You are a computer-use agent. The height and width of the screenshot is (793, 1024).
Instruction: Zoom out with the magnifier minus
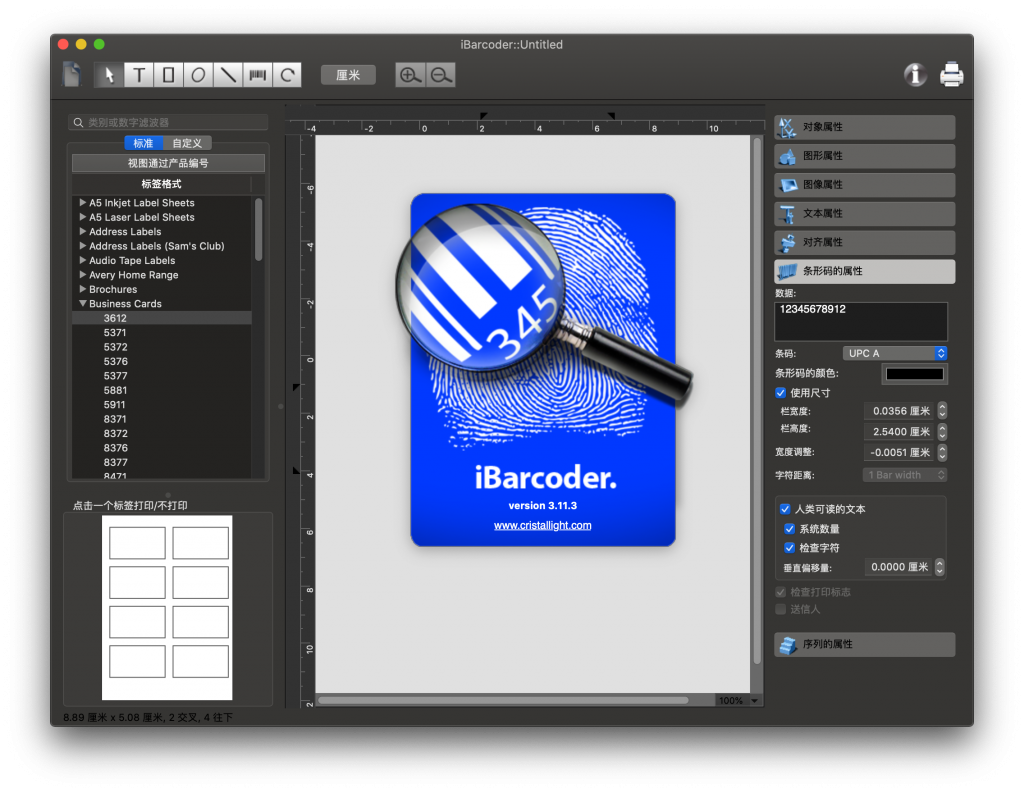pos(441,75)
